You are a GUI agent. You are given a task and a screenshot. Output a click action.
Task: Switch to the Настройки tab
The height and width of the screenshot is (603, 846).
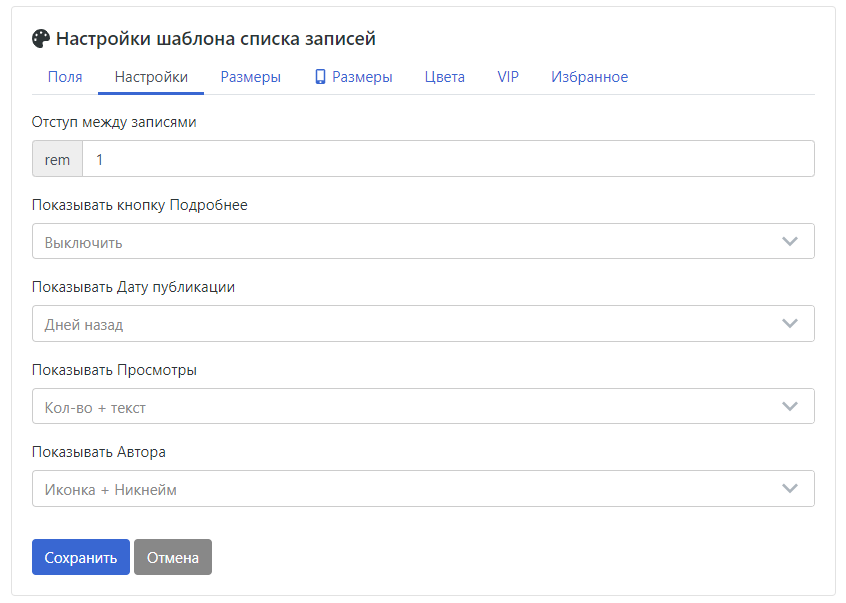tap(151, 77)
